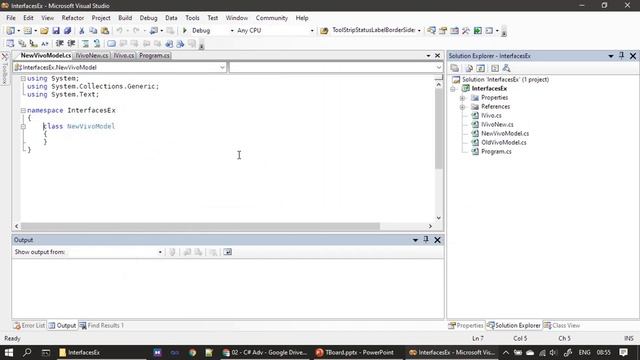The height and width of the screenshot is (360, 640).
Task: Open the Build menu
Action: point(125,18)
